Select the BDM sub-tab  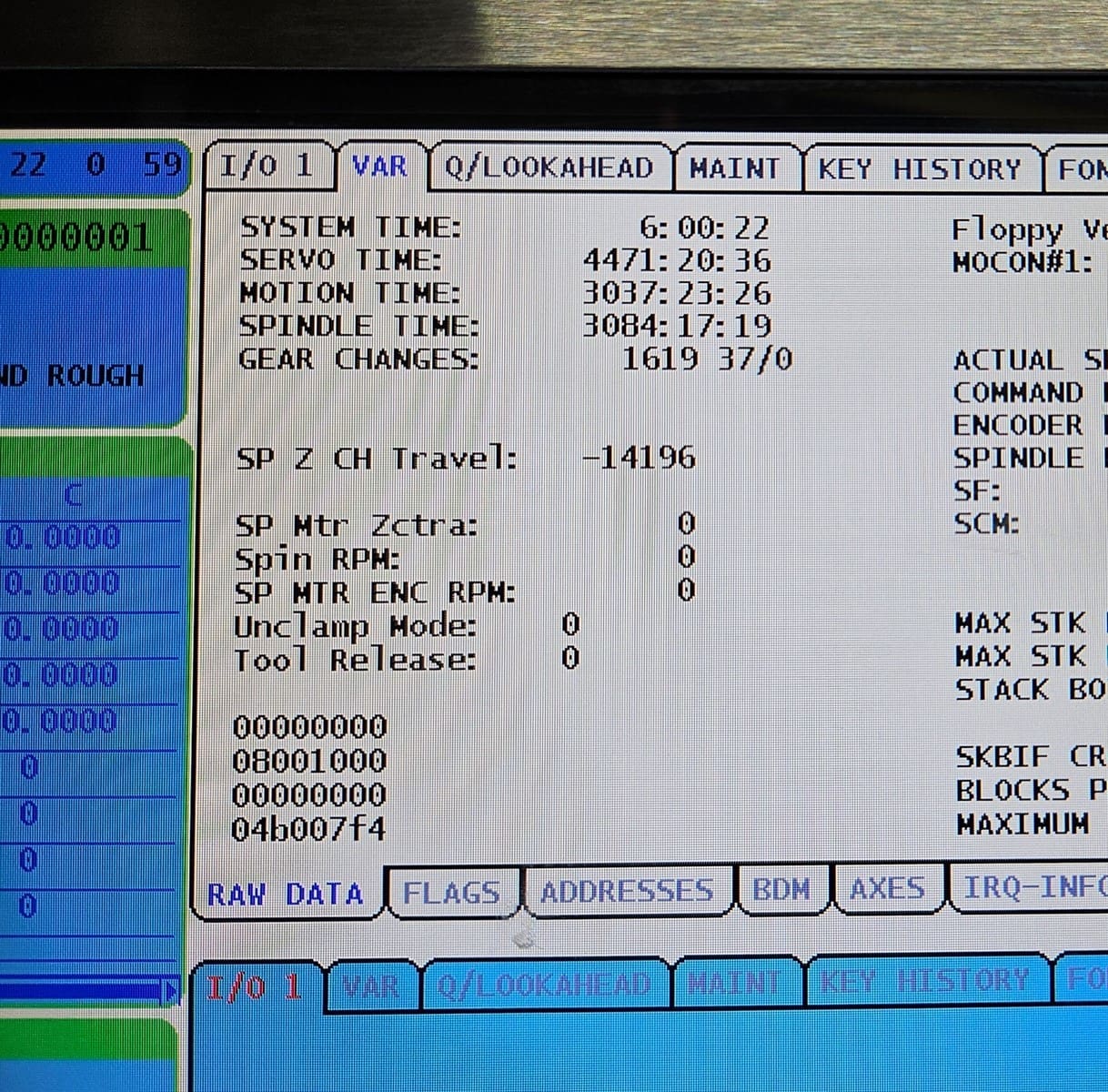781,889
